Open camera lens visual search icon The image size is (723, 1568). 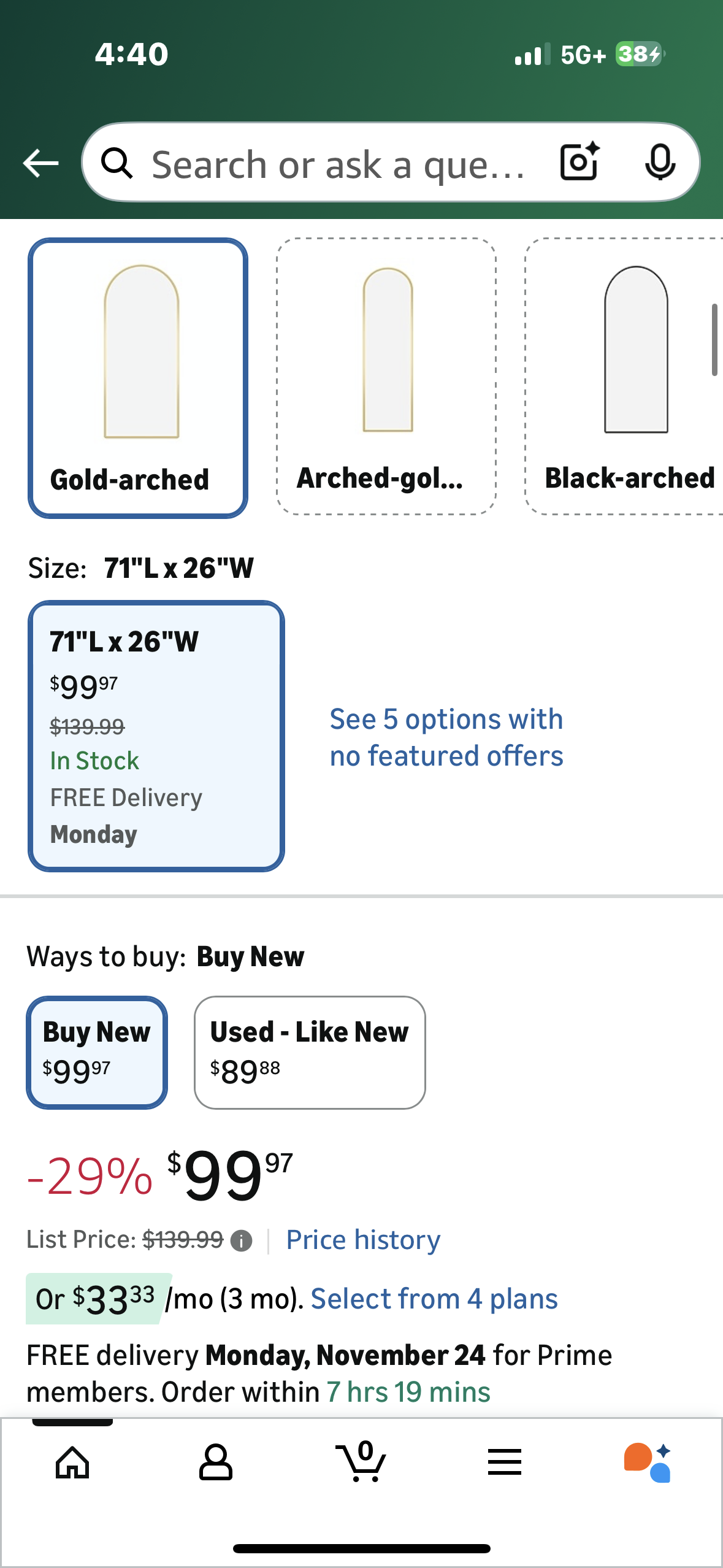pos(579,162)
